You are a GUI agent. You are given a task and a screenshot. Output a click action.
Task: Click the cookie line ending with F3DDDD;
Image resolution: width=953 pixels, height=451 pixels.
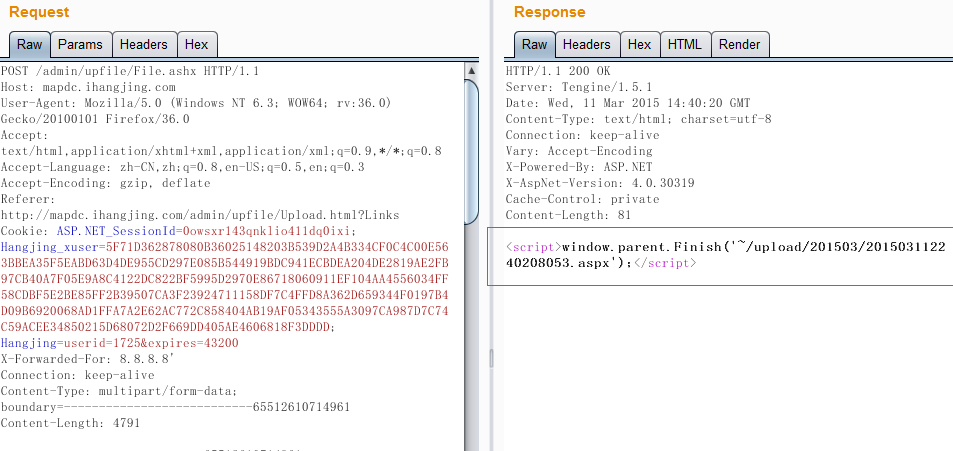pos(168,327)
